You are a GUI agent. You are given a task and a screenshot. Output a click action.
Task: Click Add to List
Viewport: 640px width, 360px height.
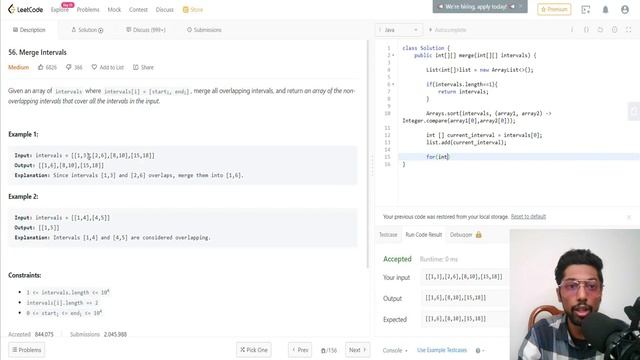[x=107, y=67]
